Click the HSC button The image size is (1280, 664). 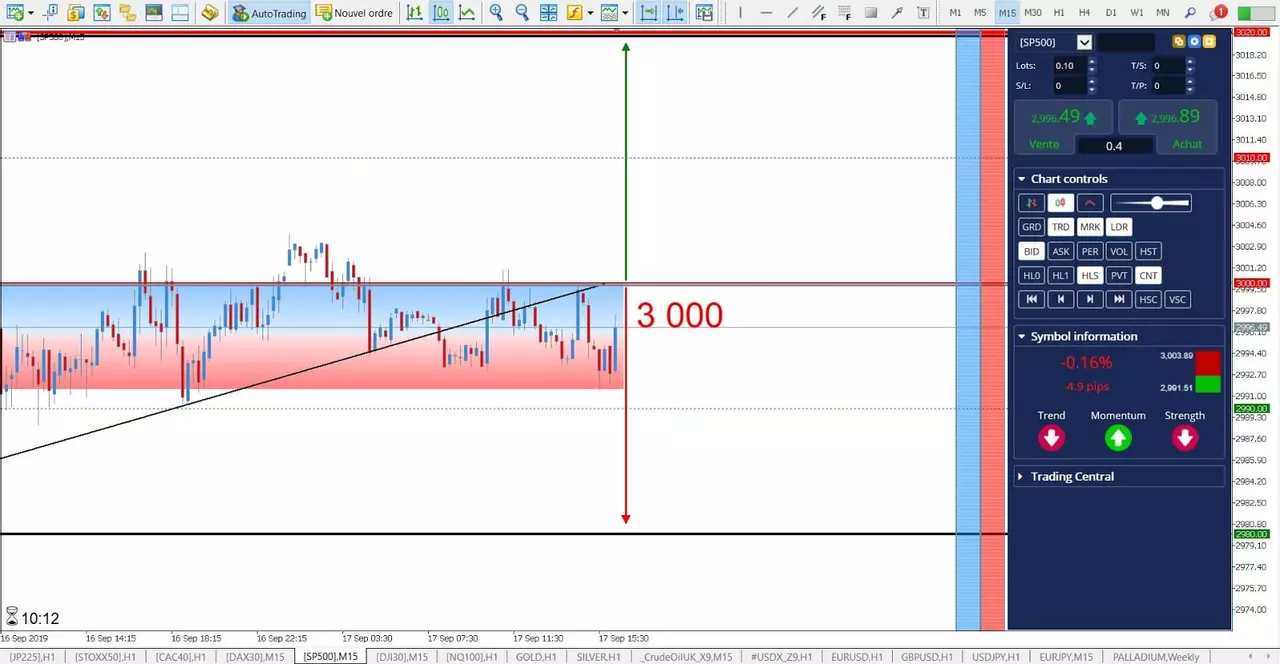point(1148,299)
